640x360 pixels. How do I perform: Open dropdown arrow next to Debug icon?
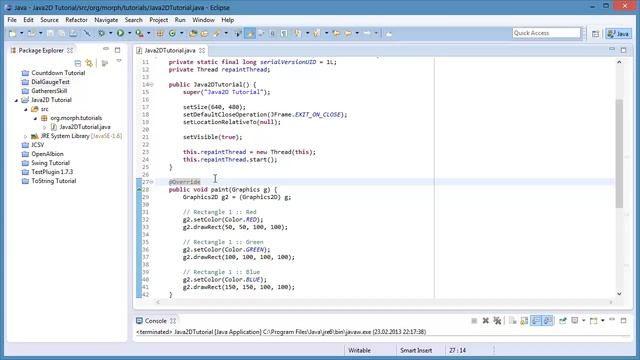point(110,33)
